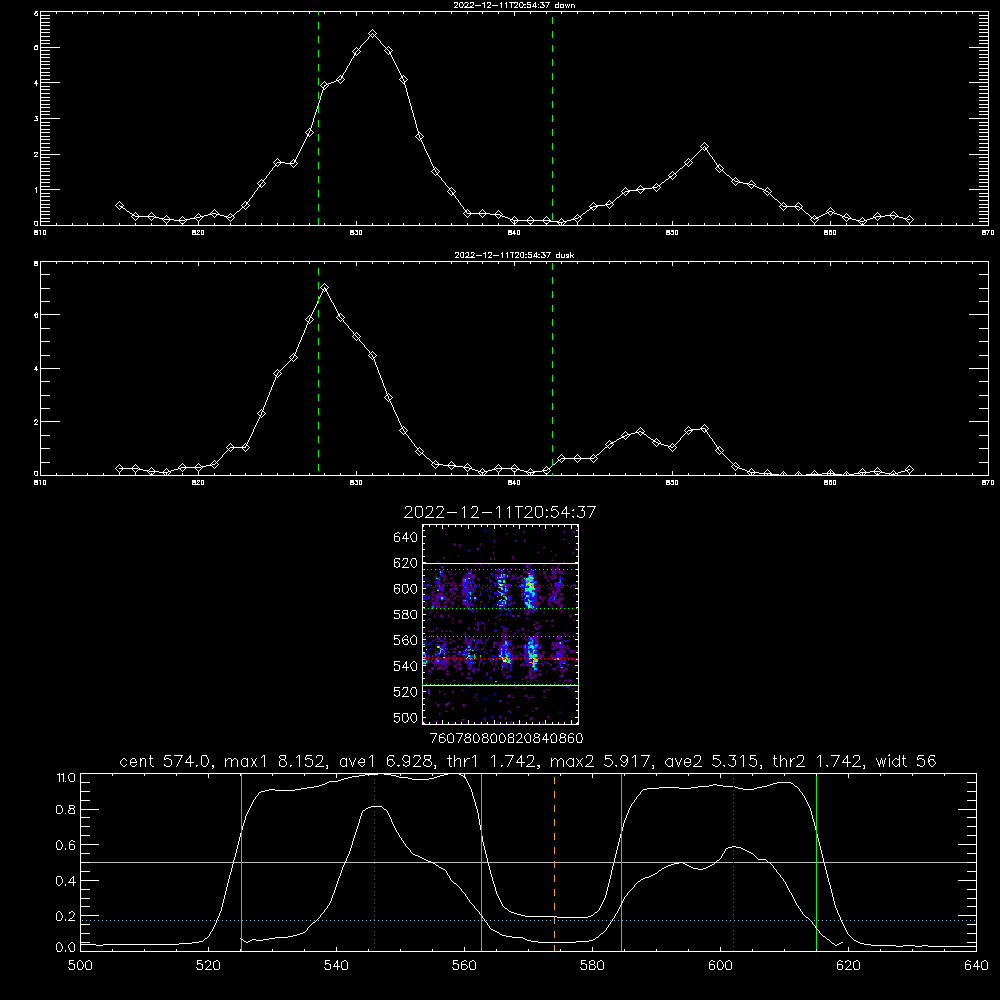
Task: Select the timestamp title above the spectral image
Action: (x=500, y=512)
